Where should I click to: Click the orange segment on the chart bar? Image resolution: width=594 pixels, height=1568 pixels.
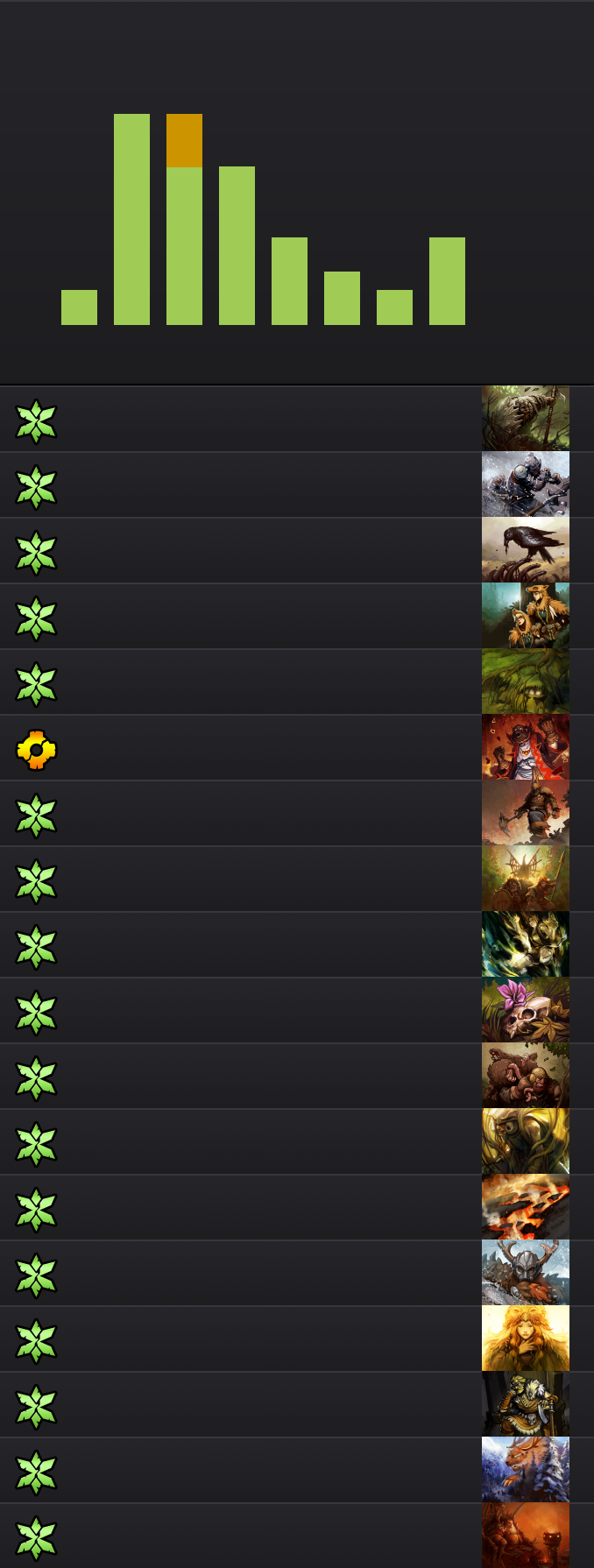(184, 140)
